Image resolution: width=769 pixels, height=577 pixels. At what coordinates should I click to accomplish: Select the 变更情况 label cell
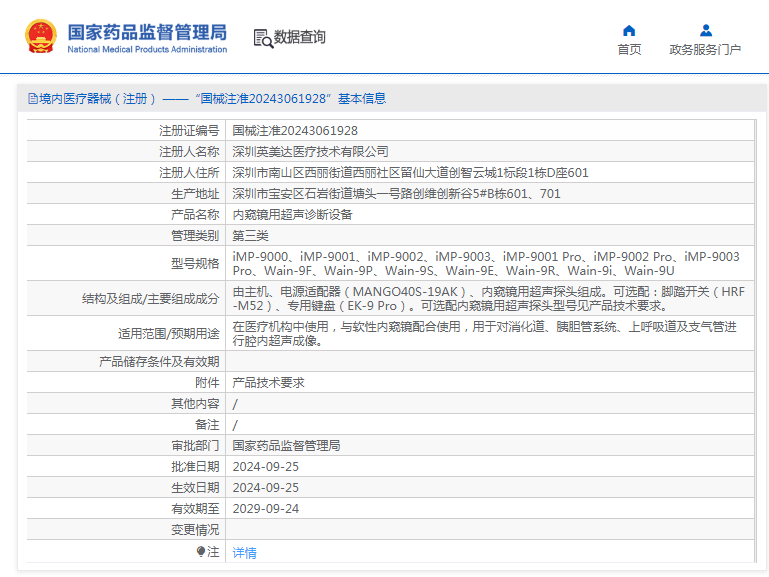(x=126, y=530)
